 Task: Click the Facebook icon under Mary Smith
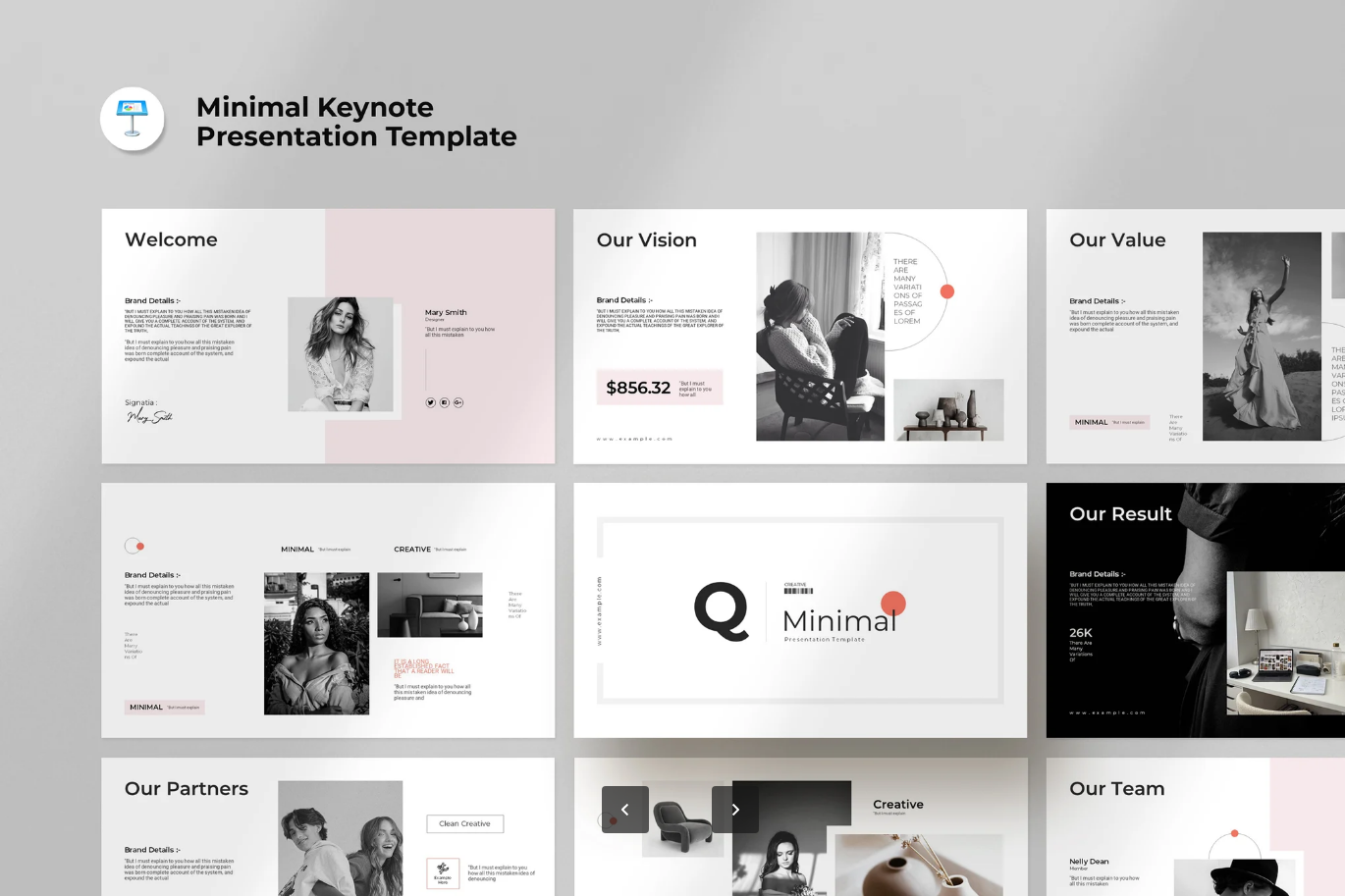[x=445, y=402]
